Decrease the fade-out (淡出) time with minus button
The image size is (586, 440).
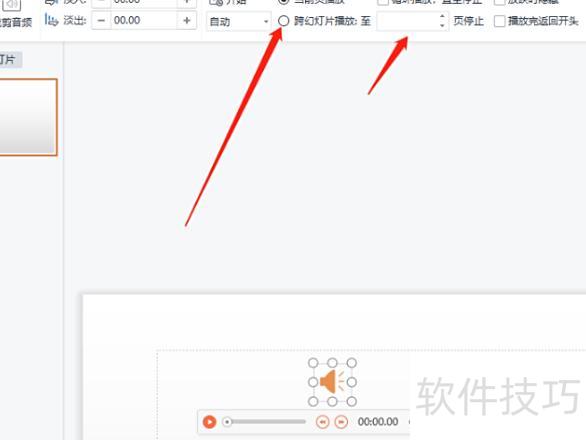[x=101, y=20]
